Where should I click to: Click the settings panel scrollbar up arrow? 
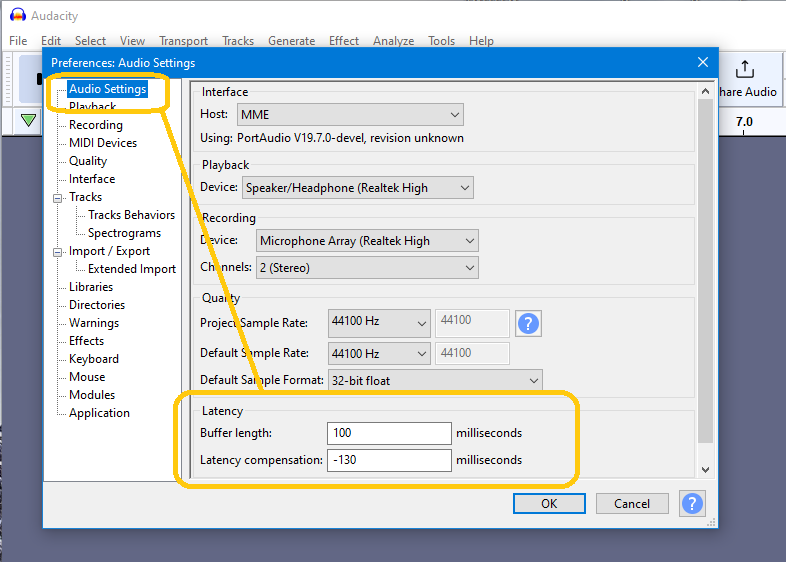point(705,91)
